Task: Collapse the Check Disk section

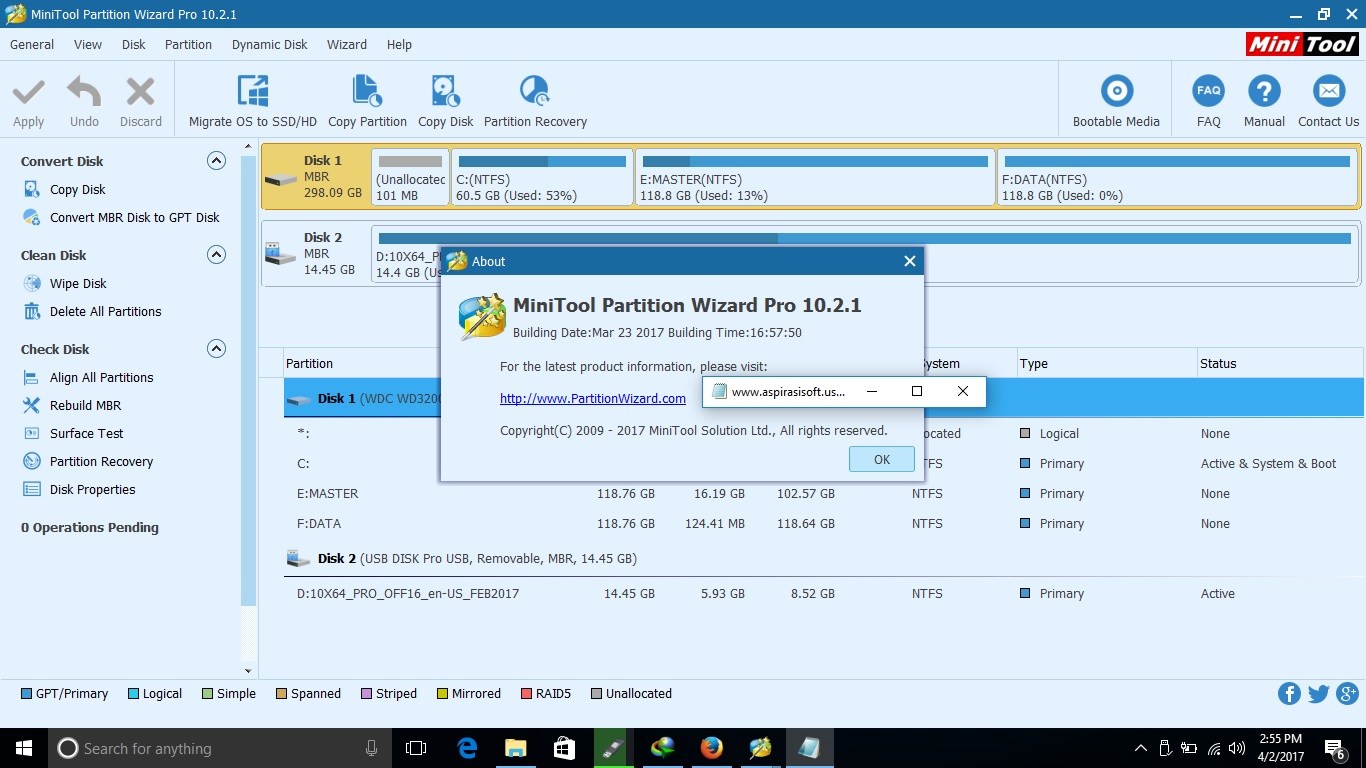Action: 216,349
